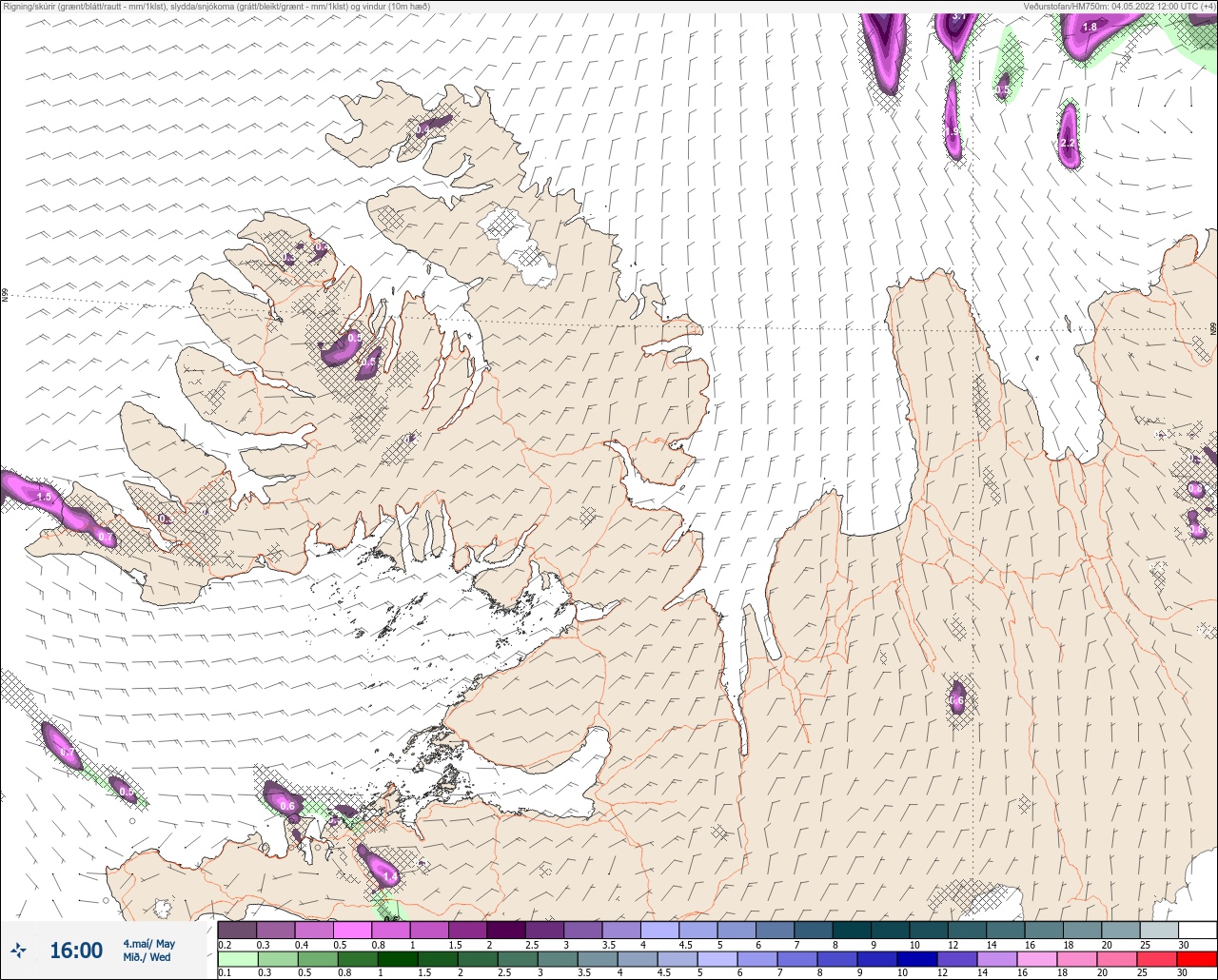1218x980 pixels.
Task: Click the map title starting 'Rigning/skúrir'
Action: 216,7
